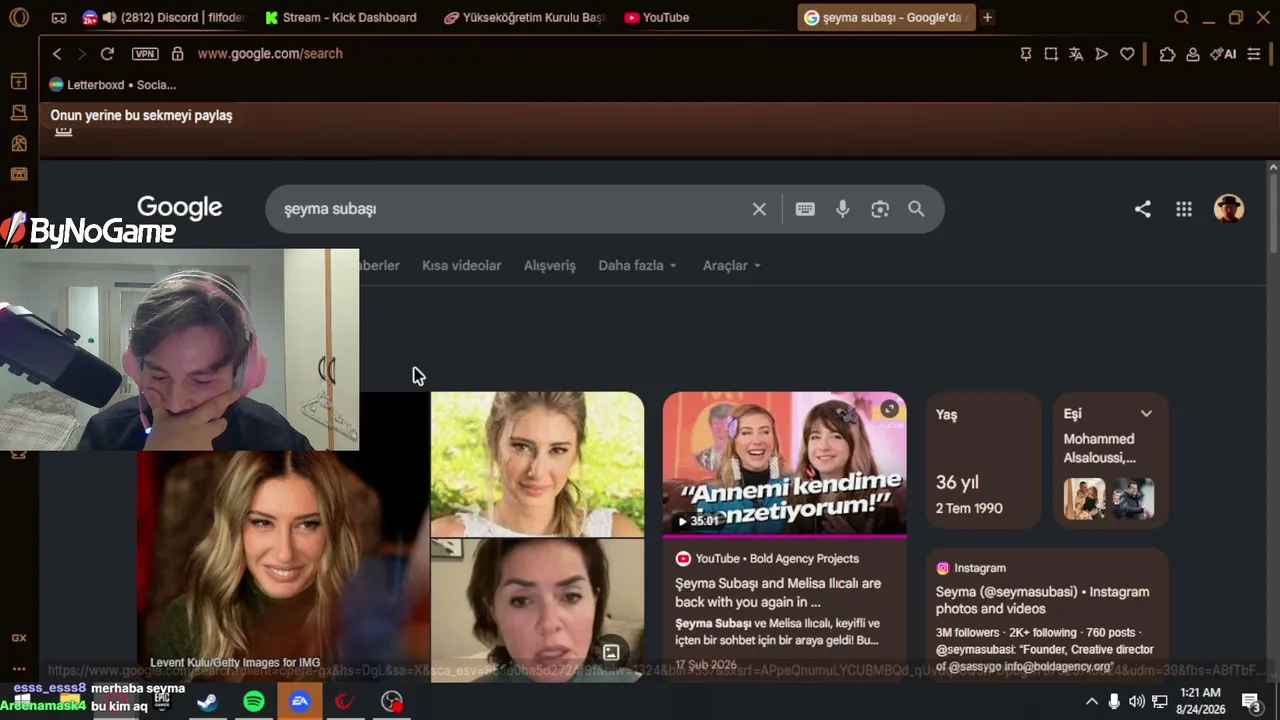Click the taskbar microphone tray icon
The width and height of the screenshot is (1280, 720).
coord(1114,702)
